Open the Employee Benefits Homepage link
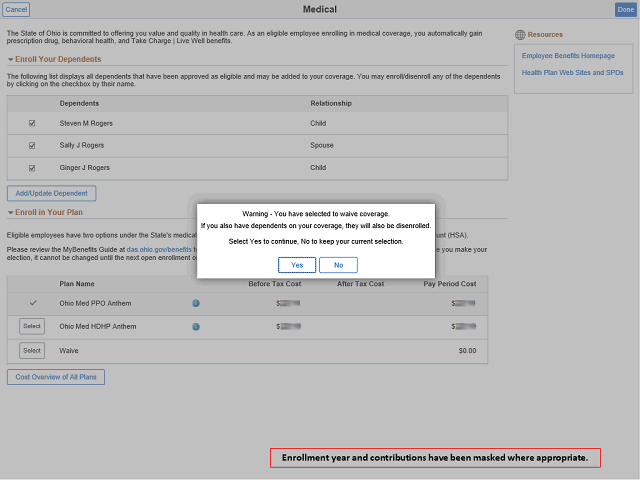 pos(568,55)
